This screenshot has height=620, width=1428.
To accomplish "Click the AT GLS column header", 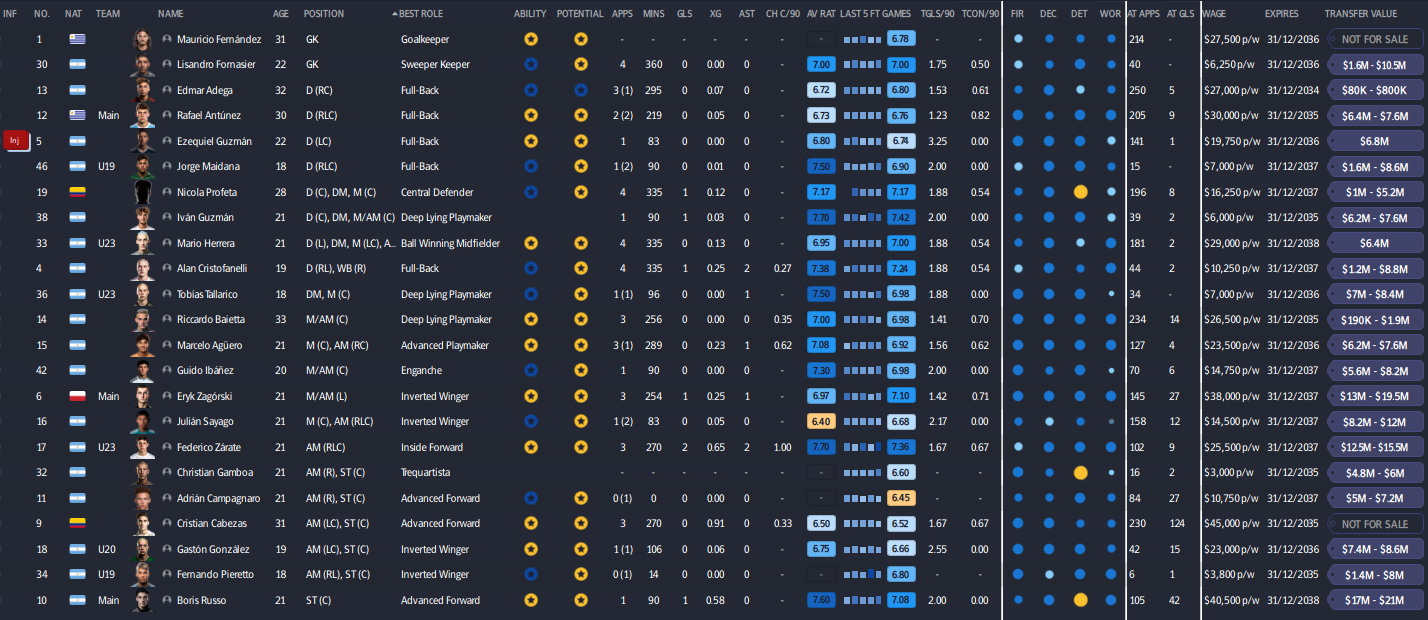I will (x=1180, y=14).
